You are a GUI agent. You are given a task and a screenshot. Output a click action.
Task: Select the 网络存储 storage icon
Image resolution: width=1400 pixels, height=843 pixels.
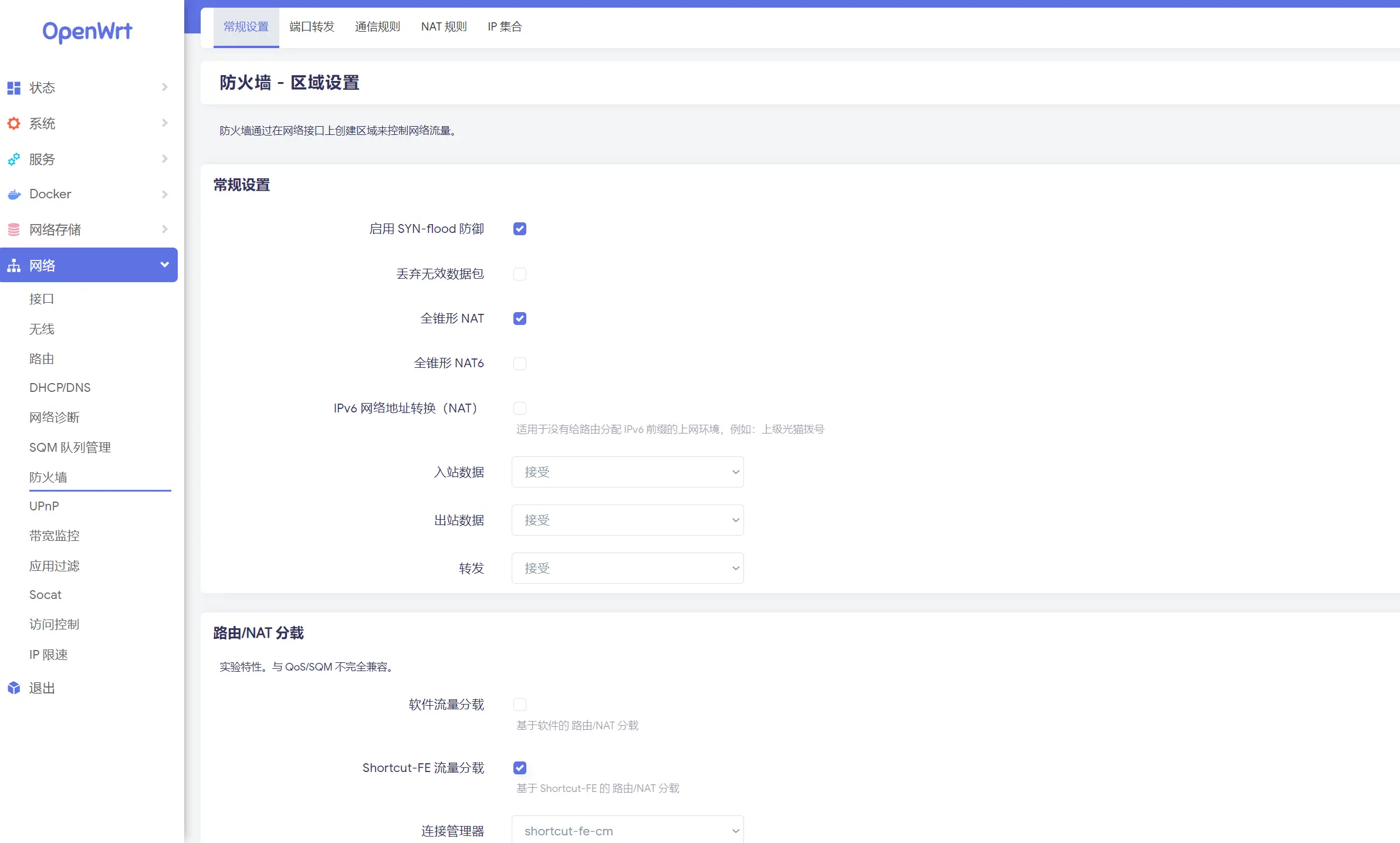(x=13, y=229)
